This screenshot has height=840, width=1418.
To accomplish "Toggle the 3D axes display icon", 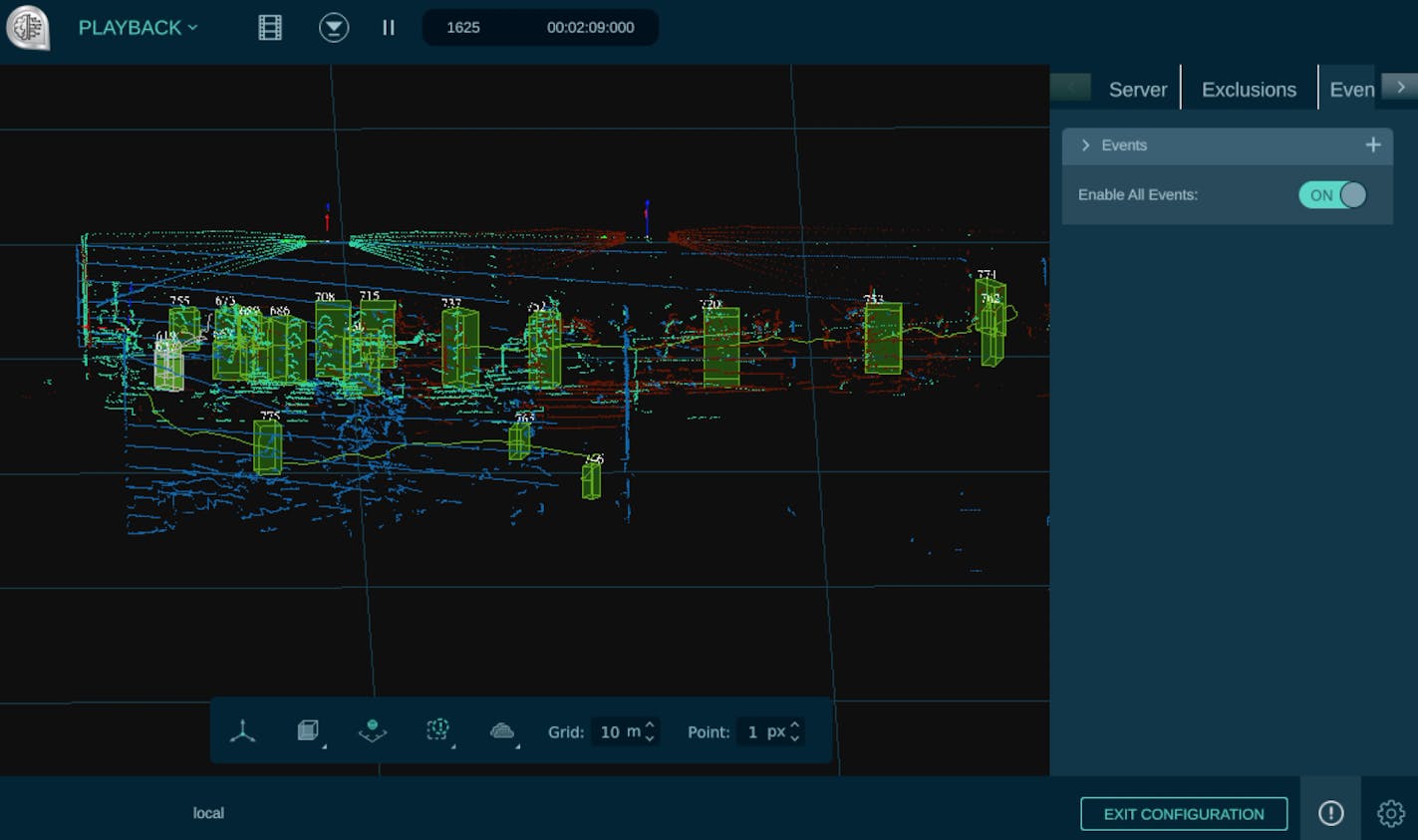I will [243, 731].
